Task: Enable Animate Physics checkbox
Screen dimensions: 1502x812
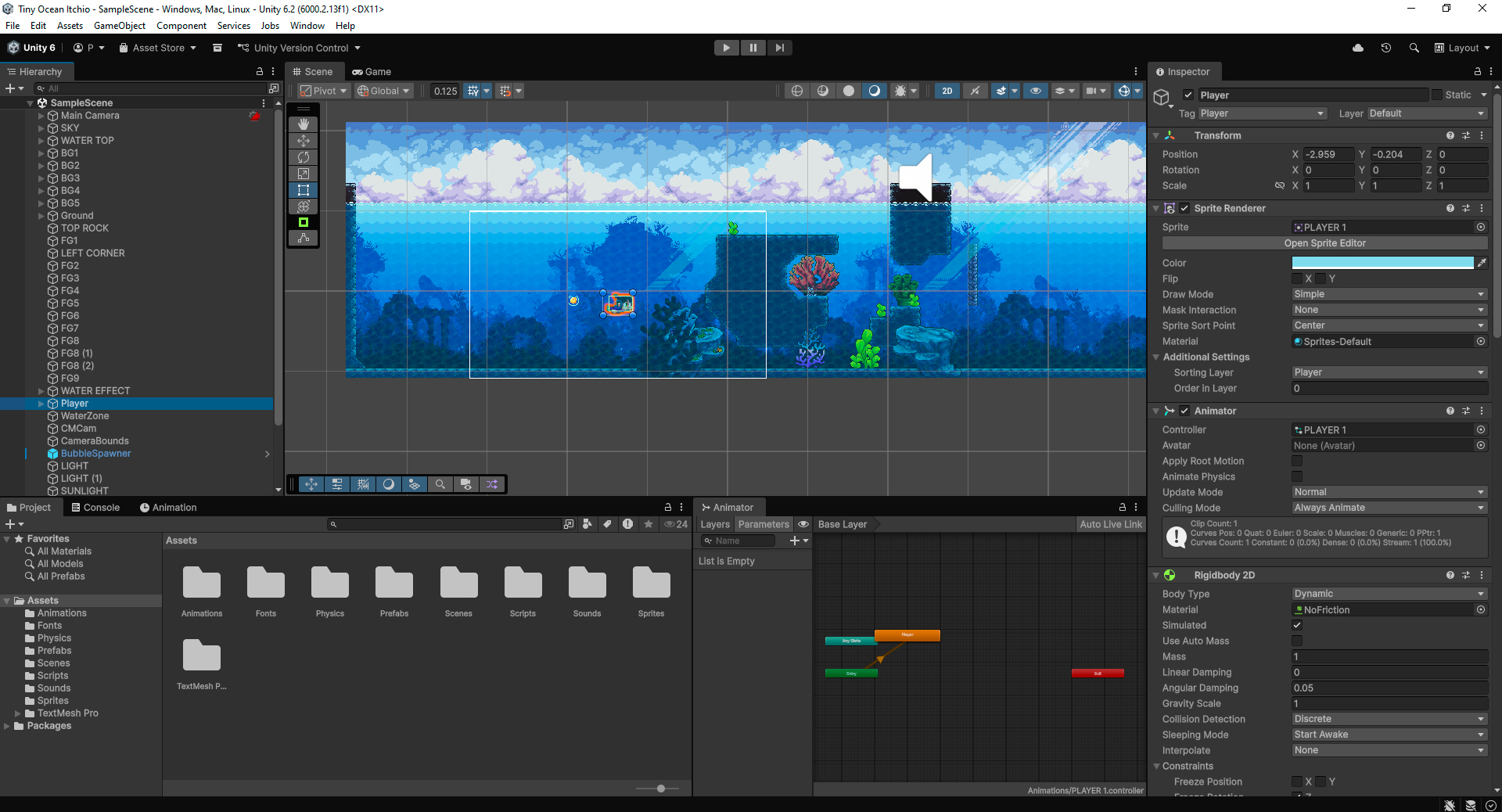Action: coord(1297,477)
